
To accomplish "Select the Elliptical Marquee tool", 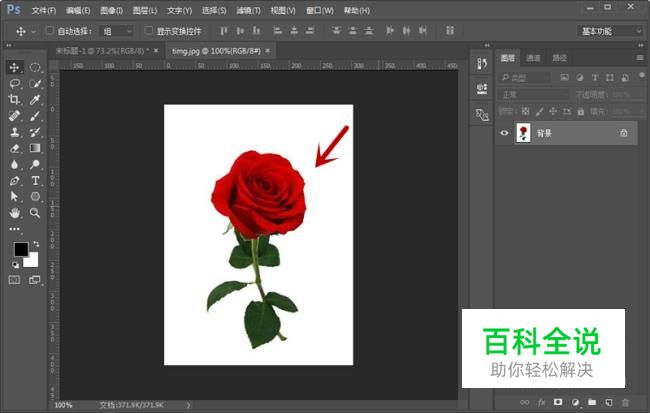I will [35, 67].
